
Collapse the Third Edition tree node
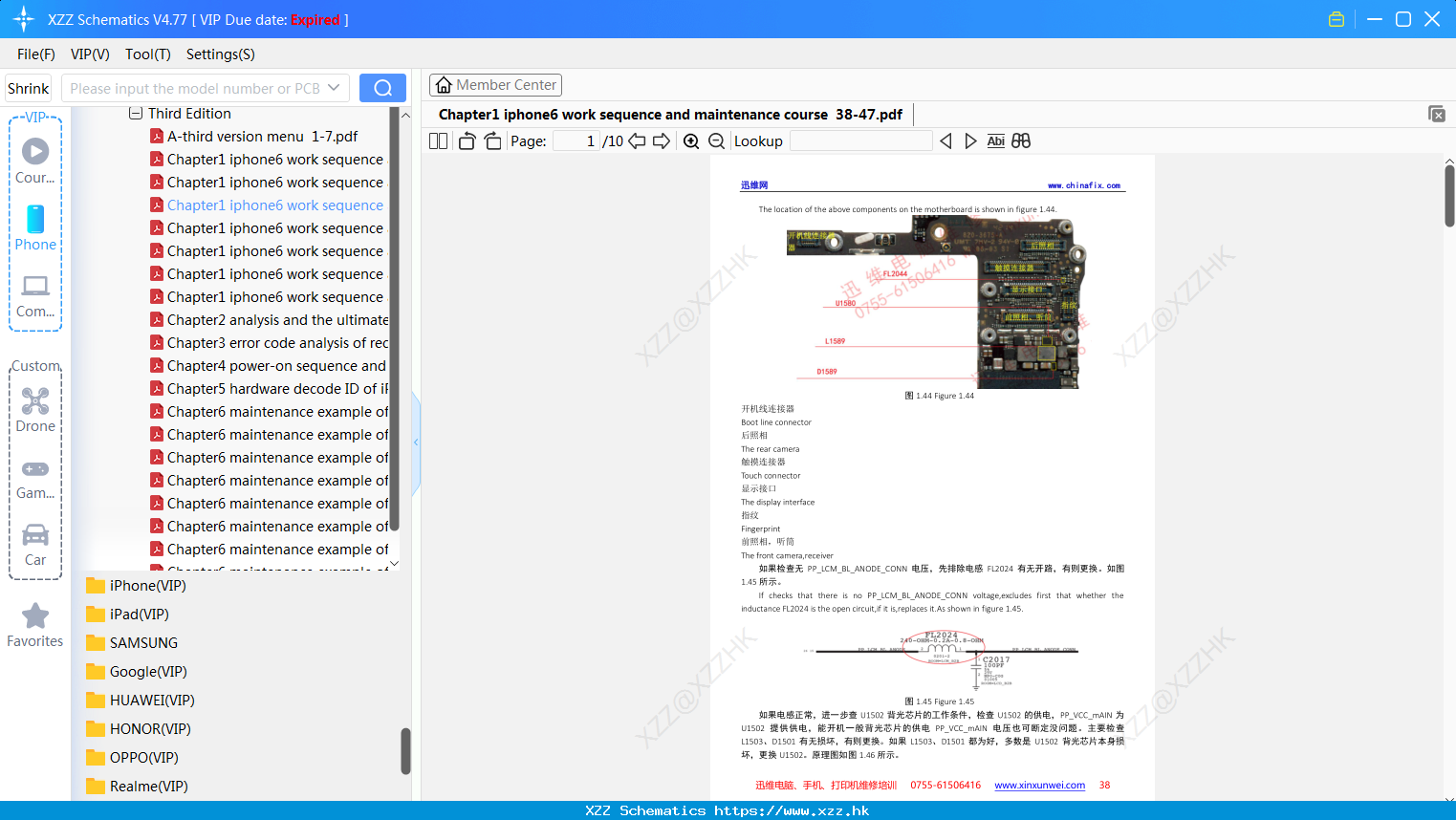[x=136, y=114]
